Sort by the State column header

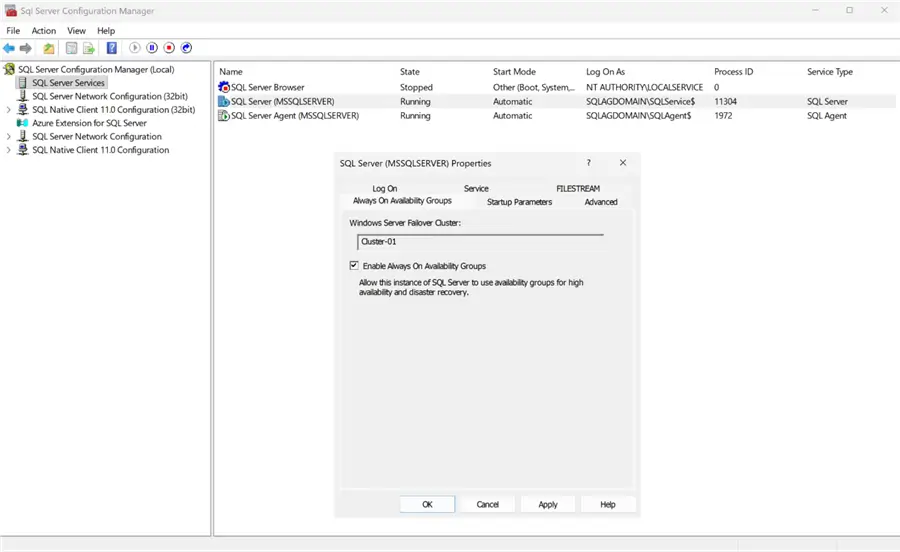[410, 72]
